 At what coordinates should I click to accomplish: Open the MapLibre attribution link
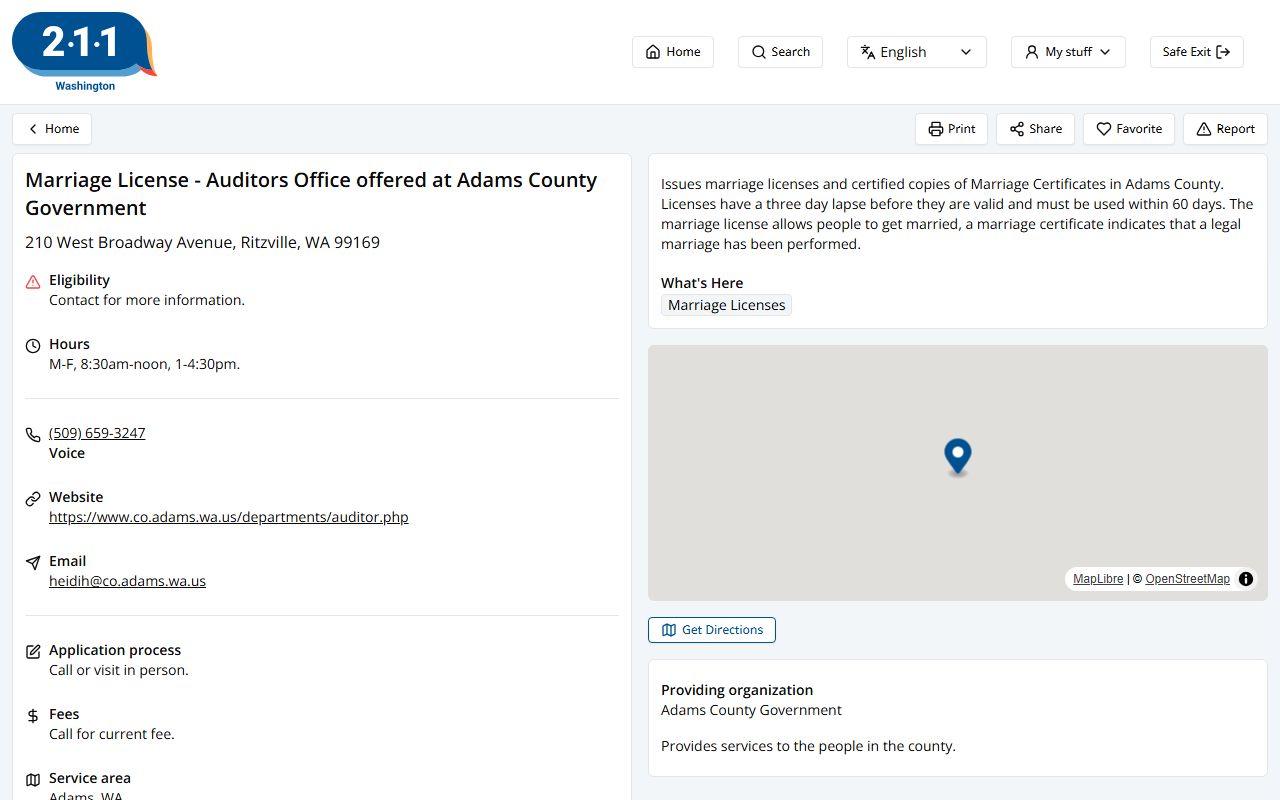1098,579
